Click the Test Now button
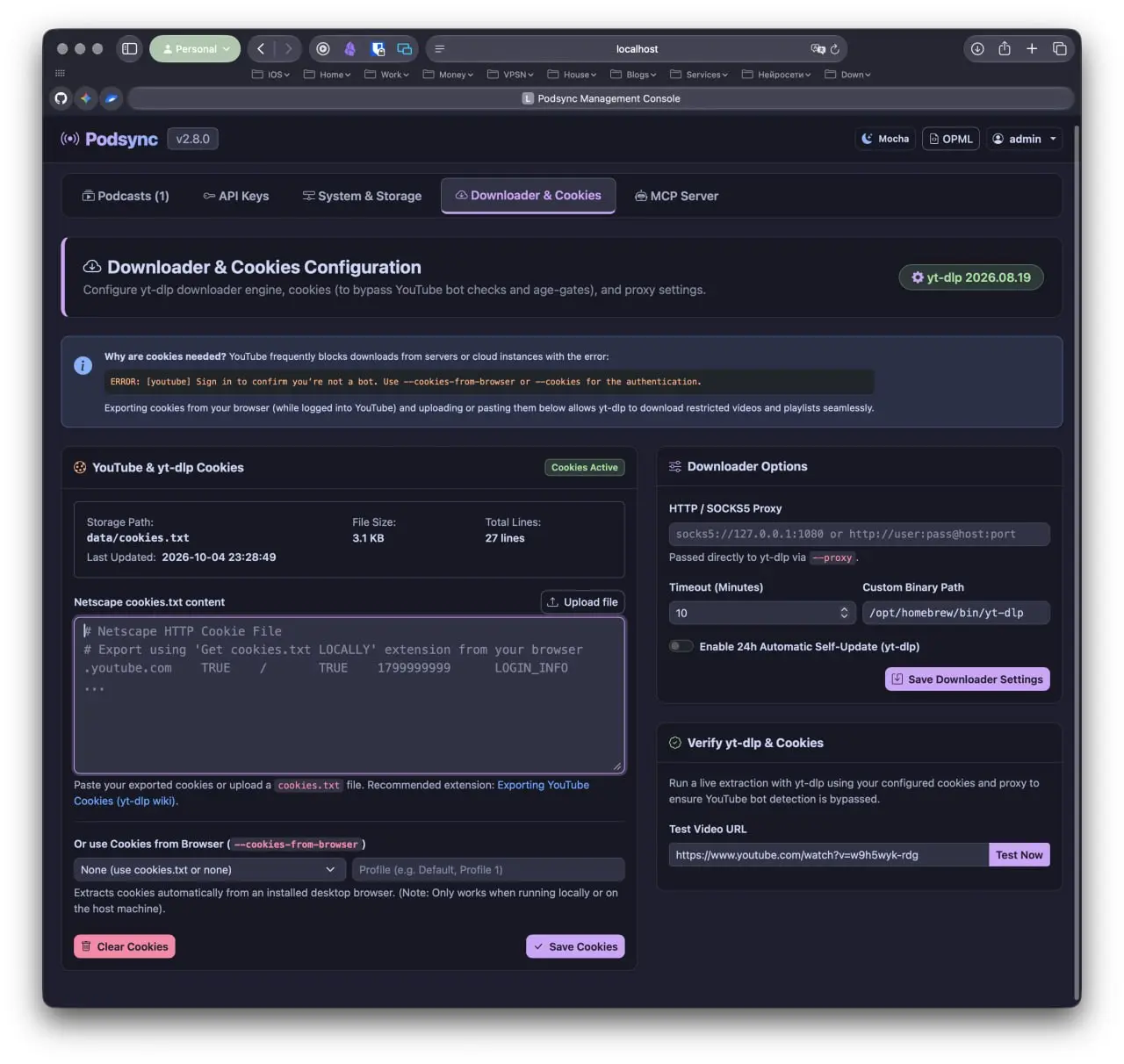 pyautogui.click(x=1019, y=855)
